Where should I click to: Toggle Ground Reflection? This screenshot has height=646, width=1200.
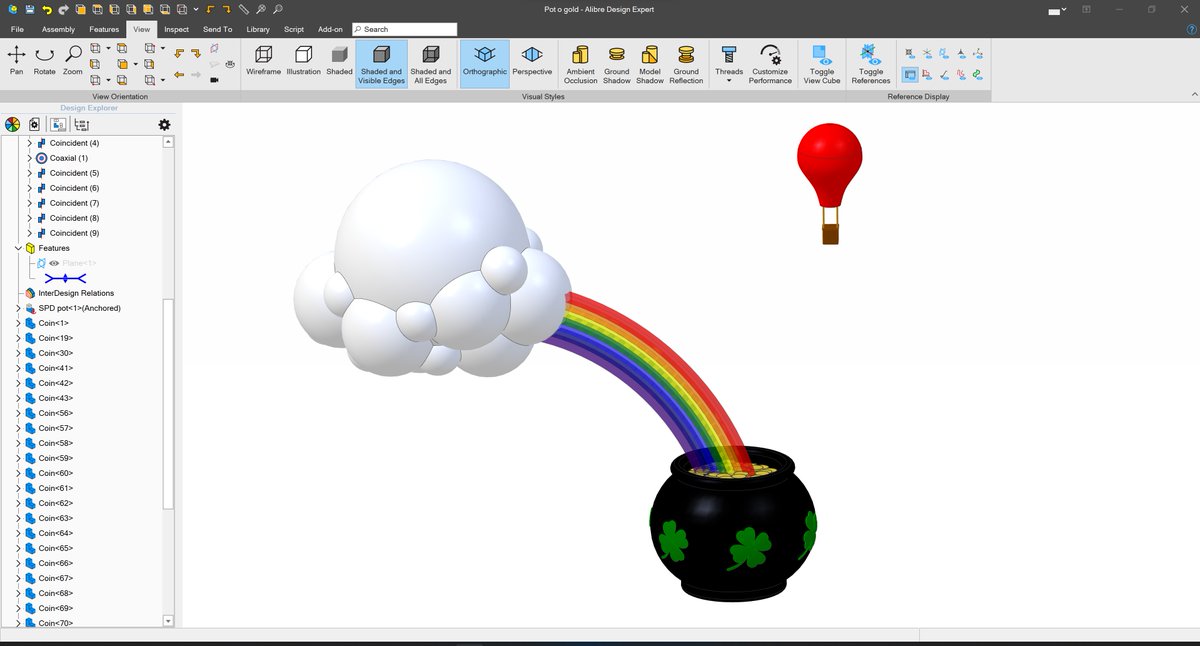pyautogui.click(x=686, y=63)
